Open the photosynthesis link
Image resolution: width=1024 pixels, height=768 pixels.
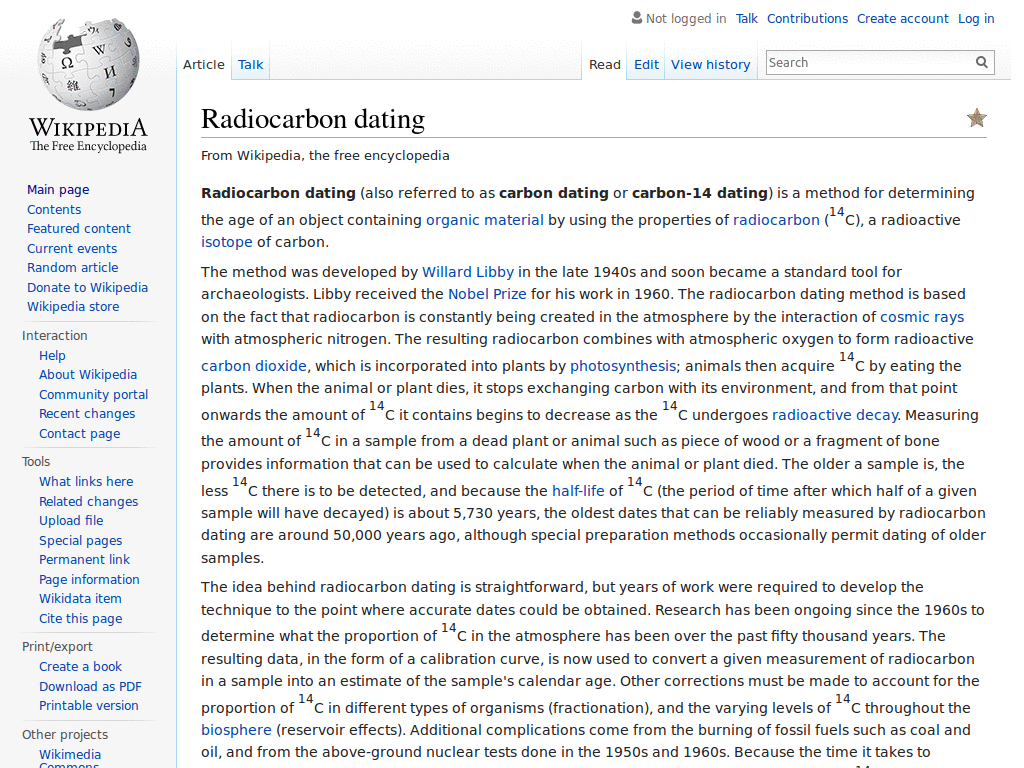coord(623,366)
